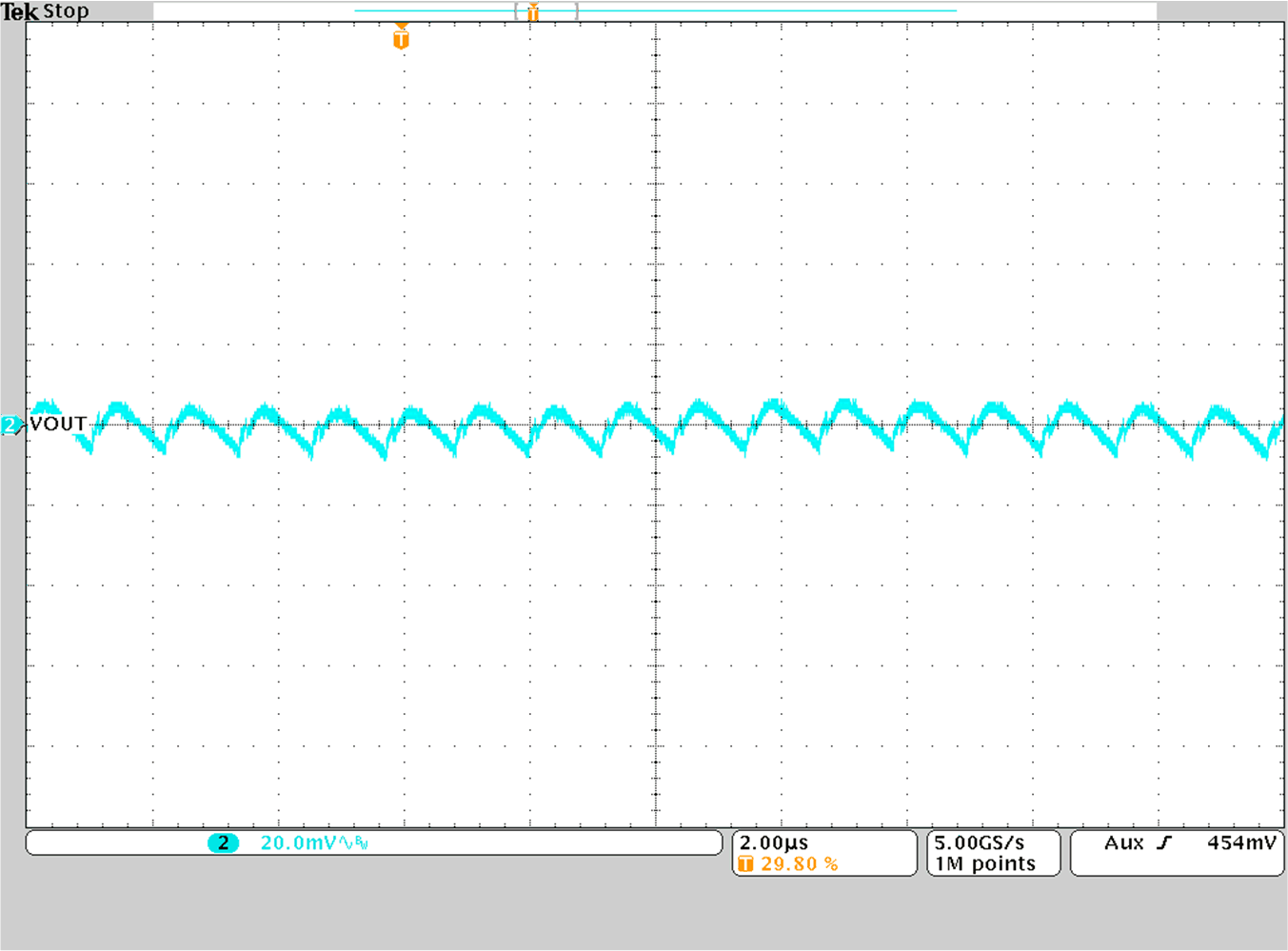Click the VOUT label text
The height and width of the screenshot is (951, 1288).
(x=57, y=424)
